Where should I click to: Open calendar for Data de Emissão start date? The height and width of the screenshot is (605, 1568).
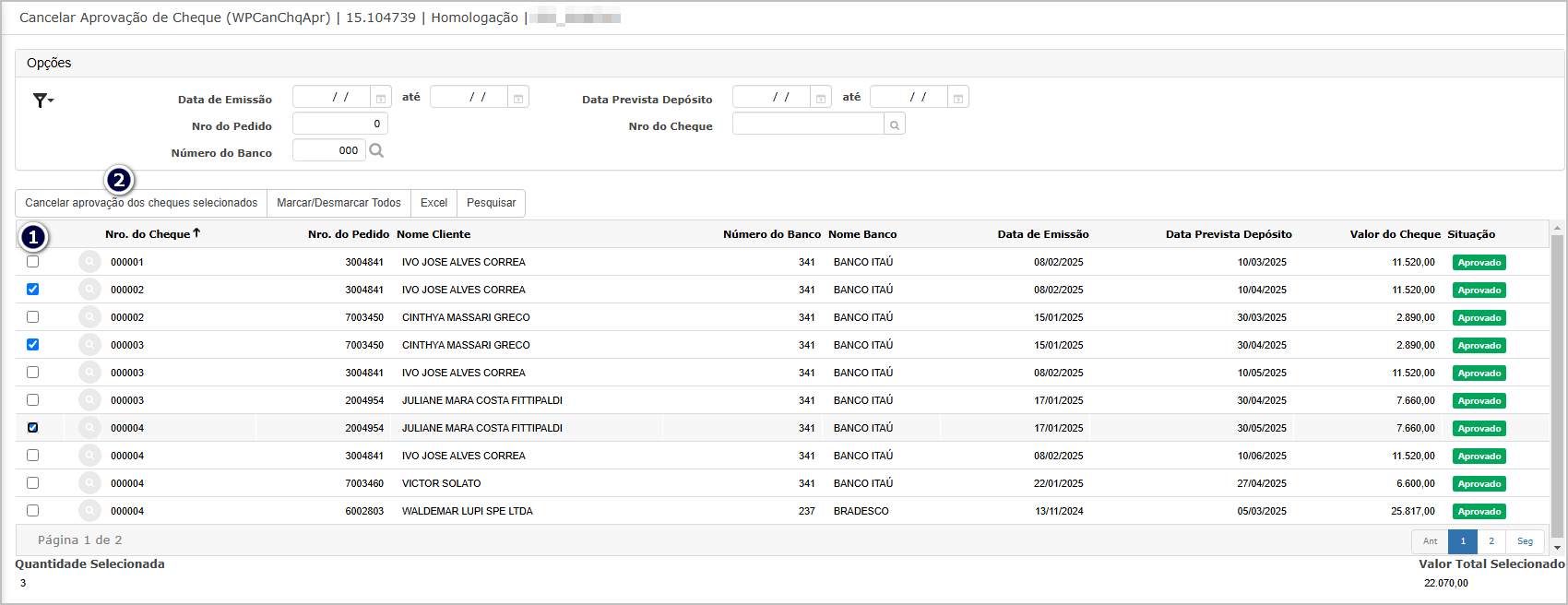pos(380,98)
